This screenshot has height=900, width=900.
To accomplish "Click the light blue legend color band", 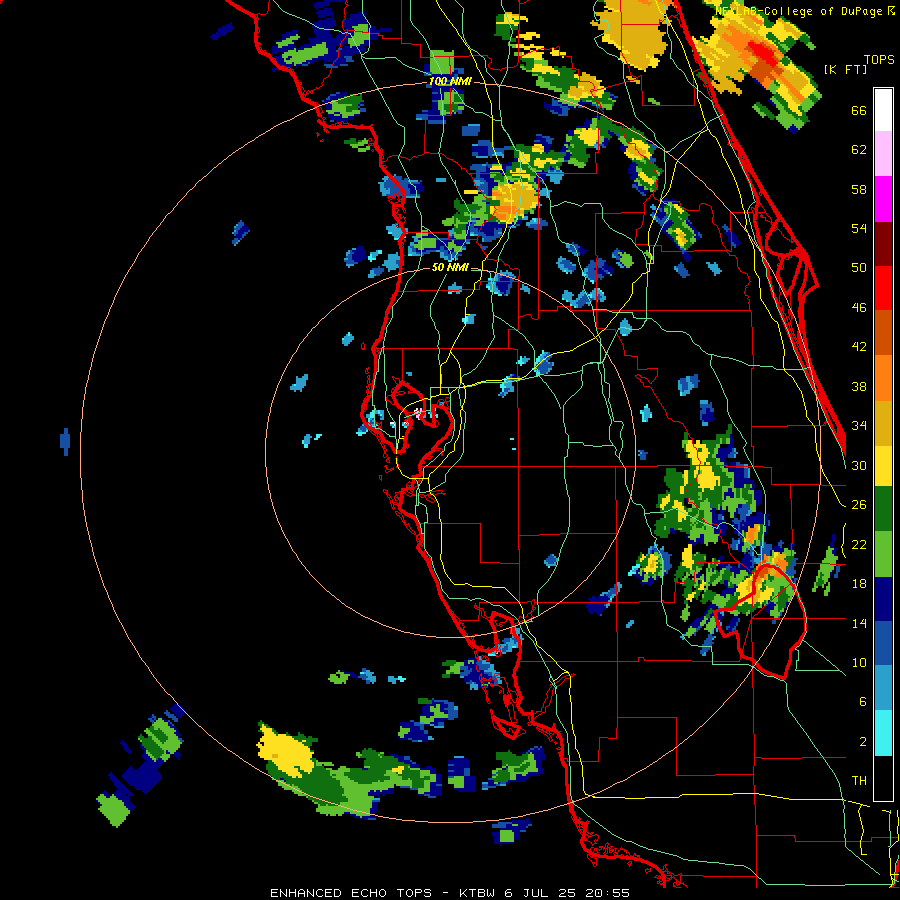I will pos(883,688).
